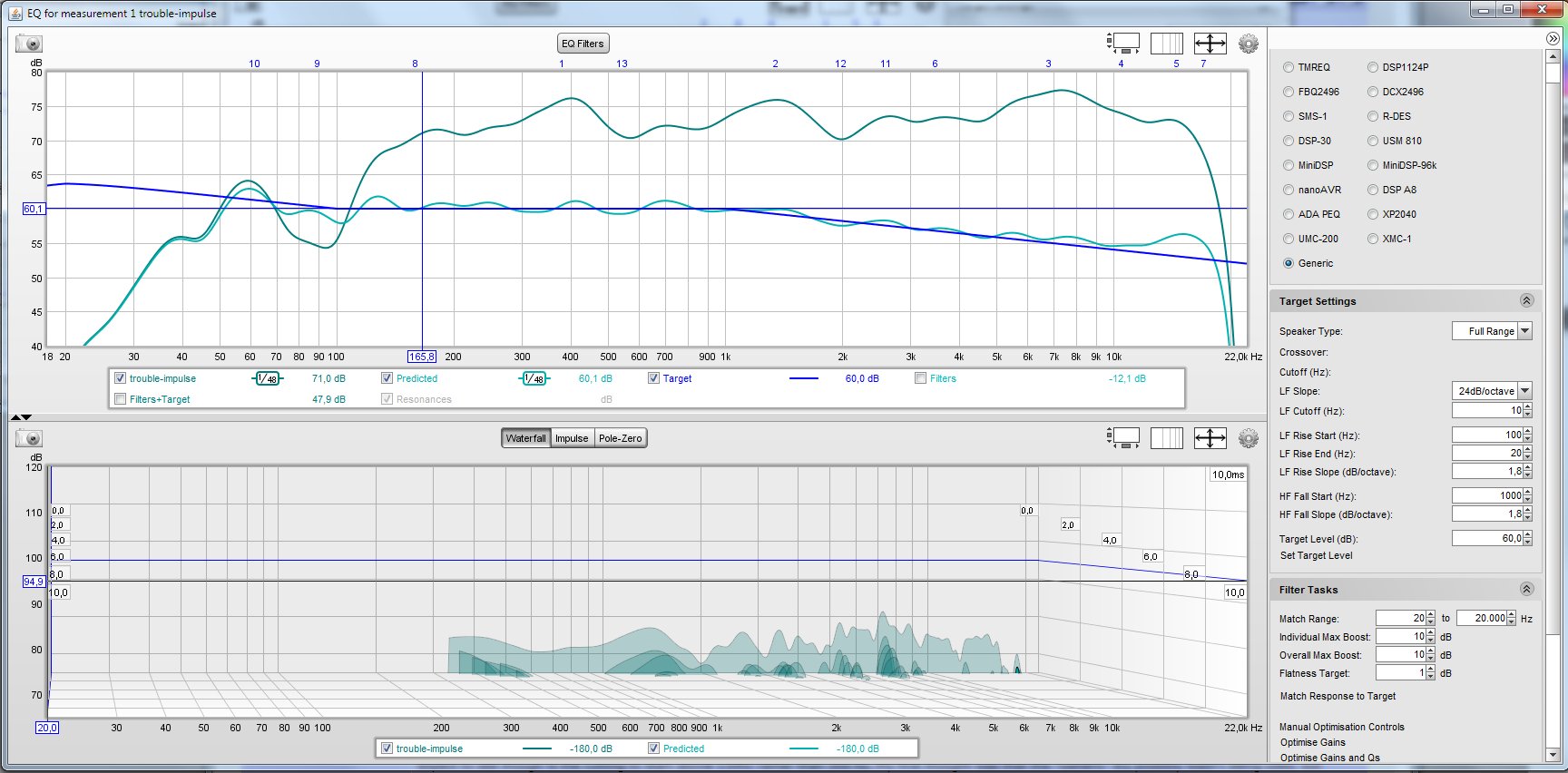This screenshot has width=1568, height=773.
Task: Click the Predicted smoothing 1/48 icon
Action: (534, 378)
